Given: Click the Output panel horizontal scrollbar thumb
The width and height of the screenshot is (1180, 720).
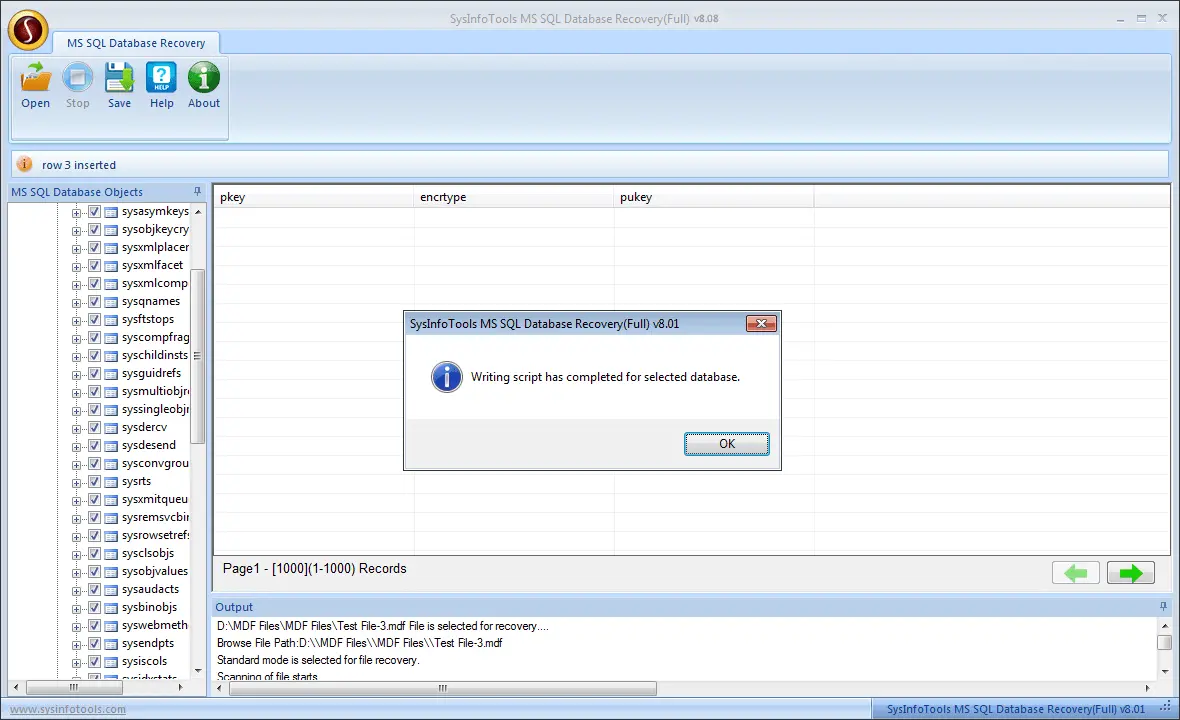Looking at the screenshot, I should pyautogui.click(x=442, y=688).
